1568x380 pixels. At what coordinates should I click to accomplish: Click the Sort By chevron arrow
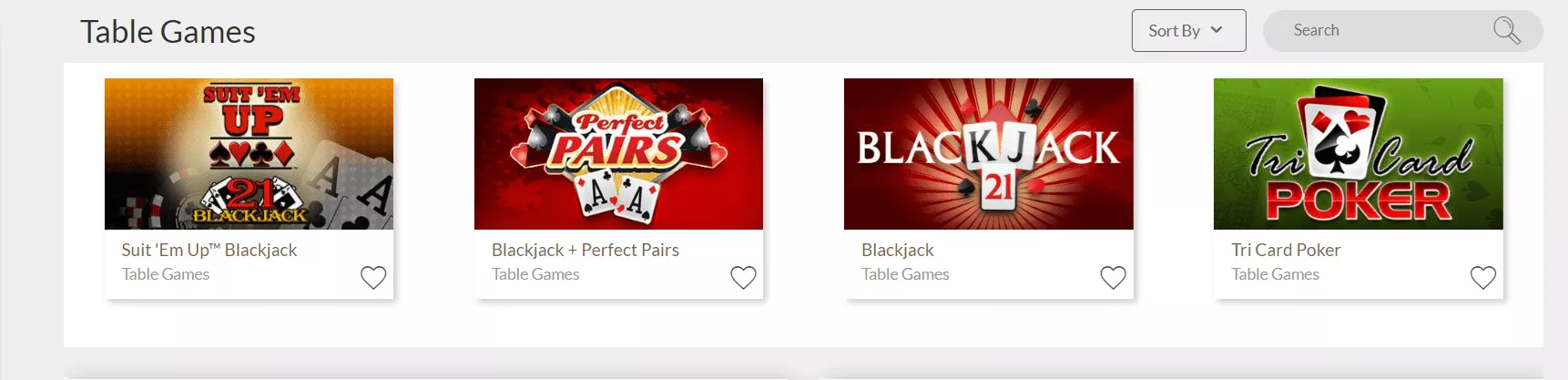pos(1217,30)
